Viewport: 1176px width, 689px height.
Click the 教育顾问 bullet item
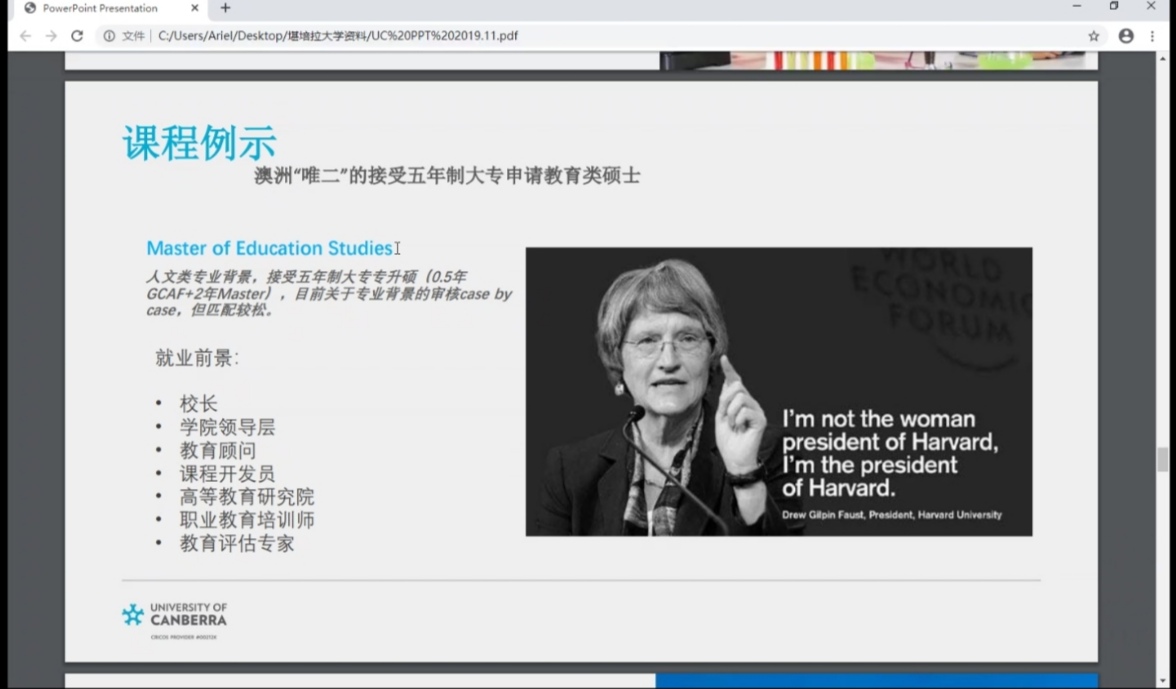218,451
